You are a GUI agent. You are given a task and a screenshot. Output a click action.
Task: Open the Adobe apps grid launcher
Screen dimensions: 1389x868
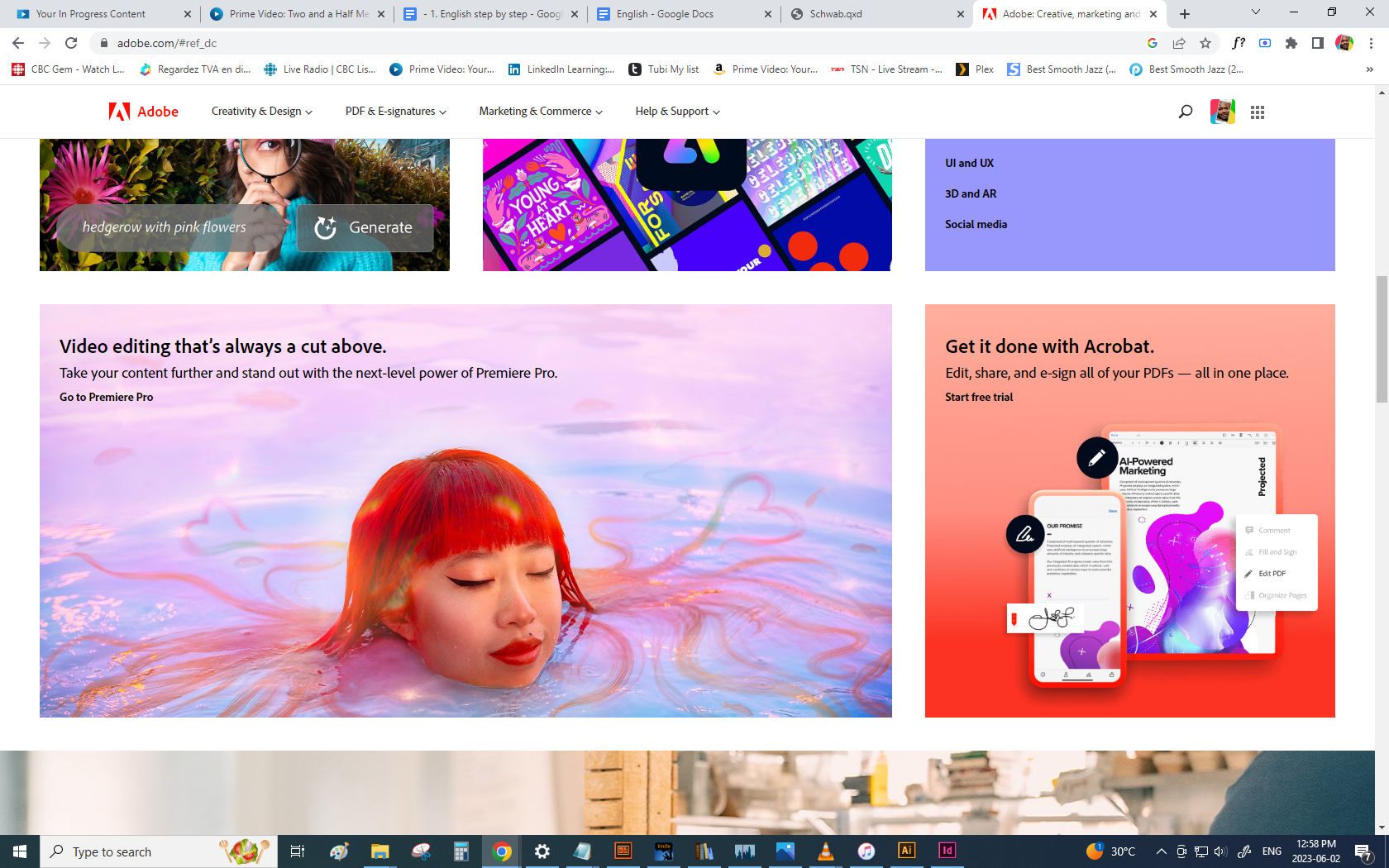click(x=1257, y=112)
